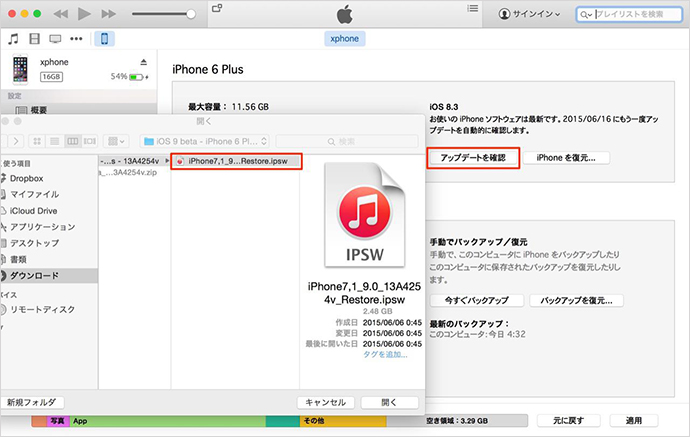Open the arrange-by dropdown in file dialog

(x=116, y=141)
